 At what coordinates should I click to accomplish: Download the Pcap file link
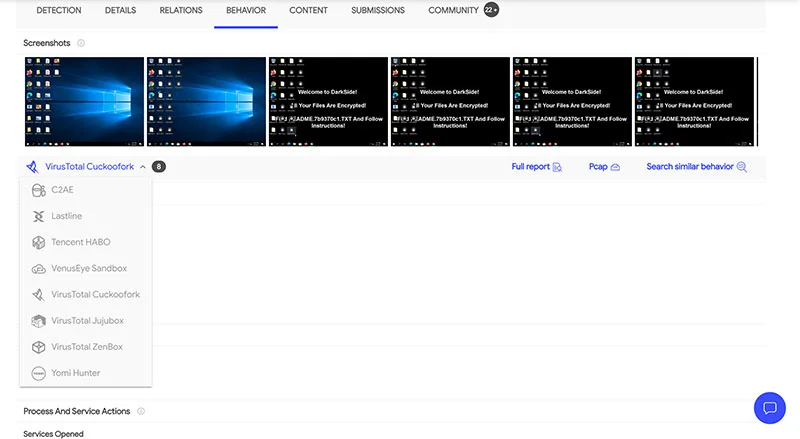click(598, 166)
